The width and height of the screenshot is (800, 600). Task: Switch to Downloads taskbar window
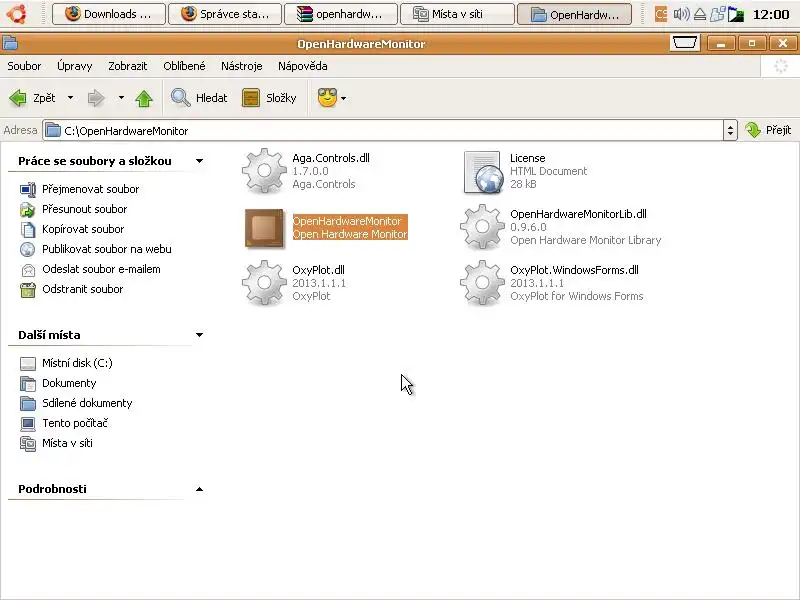109,14
